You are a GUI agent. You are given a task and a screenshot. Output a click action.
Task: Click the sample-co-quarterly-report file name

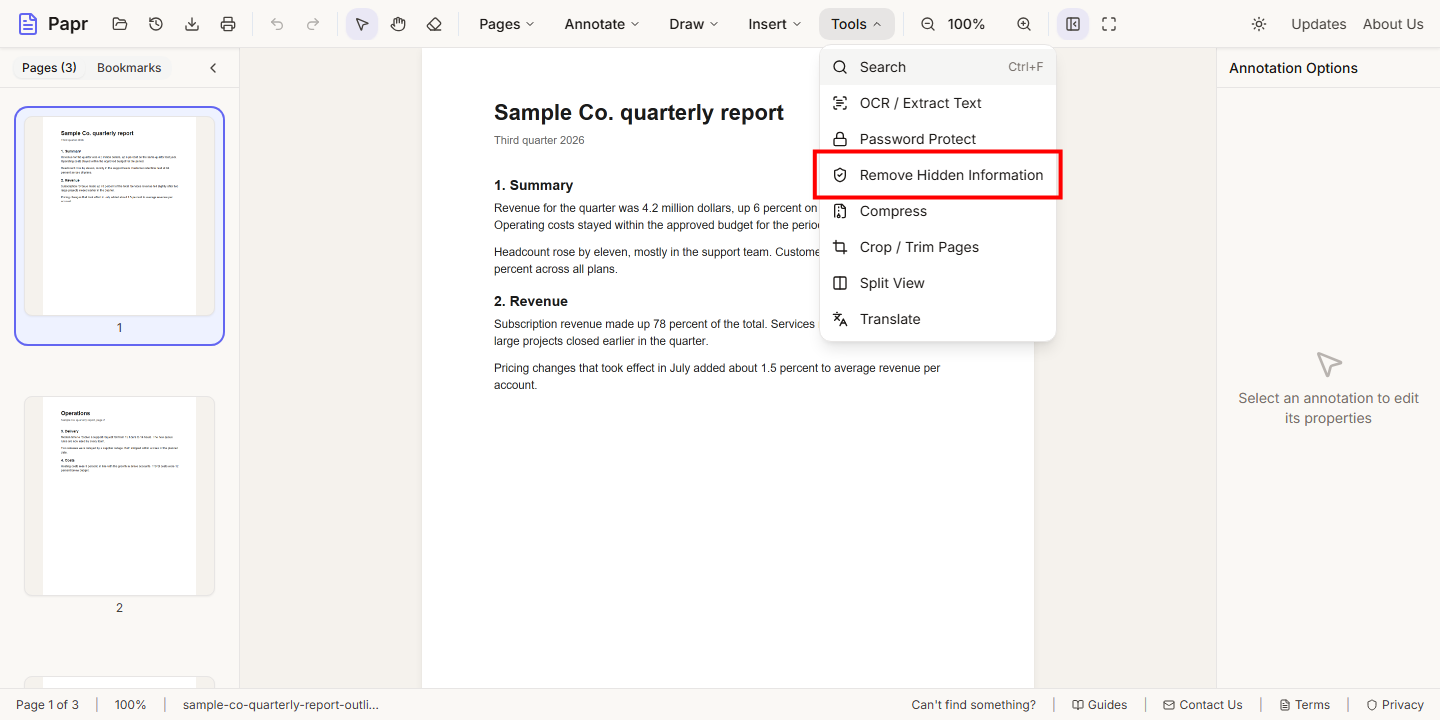[281, 705]
